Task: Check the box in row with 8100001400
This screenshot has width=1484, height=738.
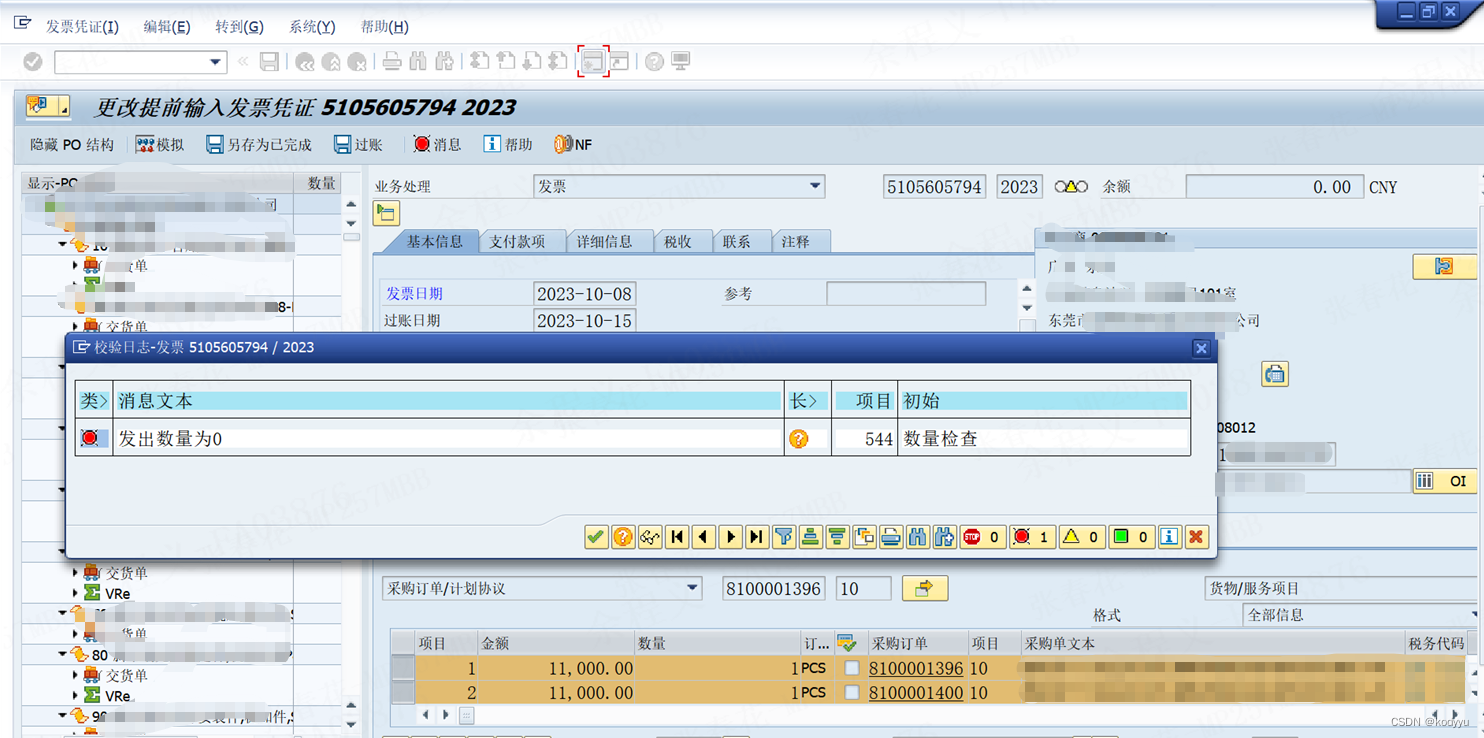Action: (x=852, y=692)
